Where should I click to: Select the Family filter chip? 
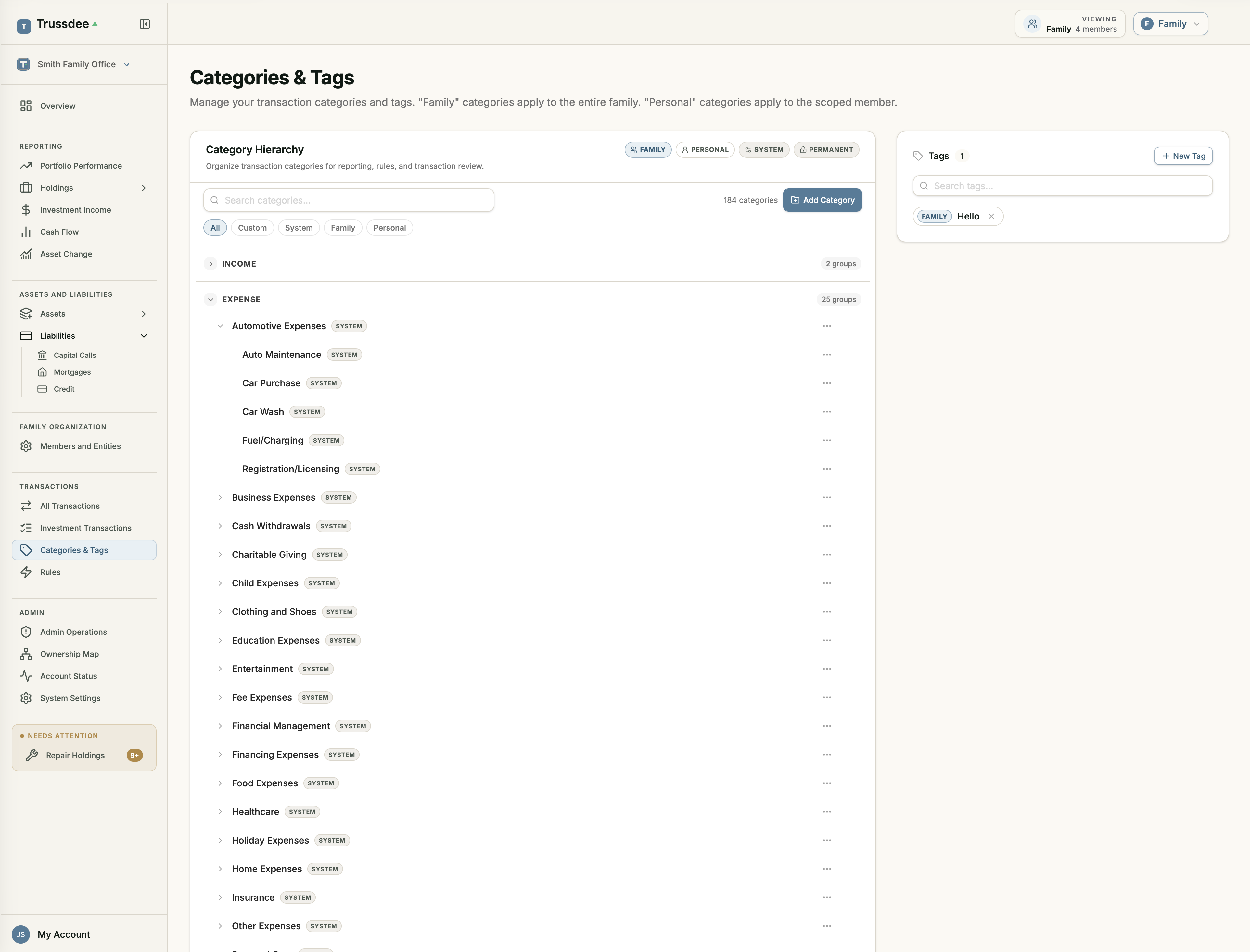(x=343, y=228)
